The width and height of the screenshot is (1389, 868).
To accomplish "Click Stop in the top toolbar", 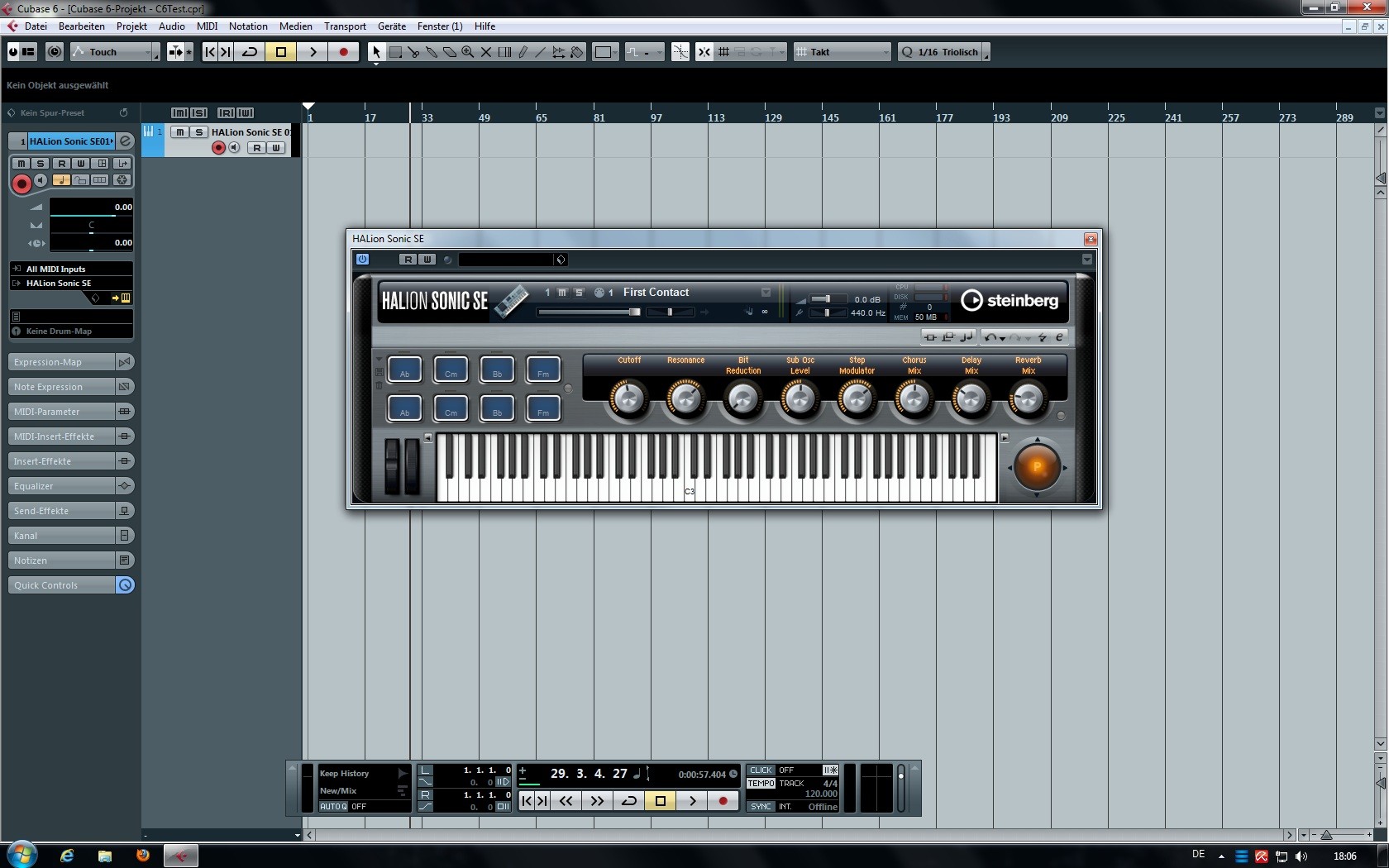I will point(281,52).
